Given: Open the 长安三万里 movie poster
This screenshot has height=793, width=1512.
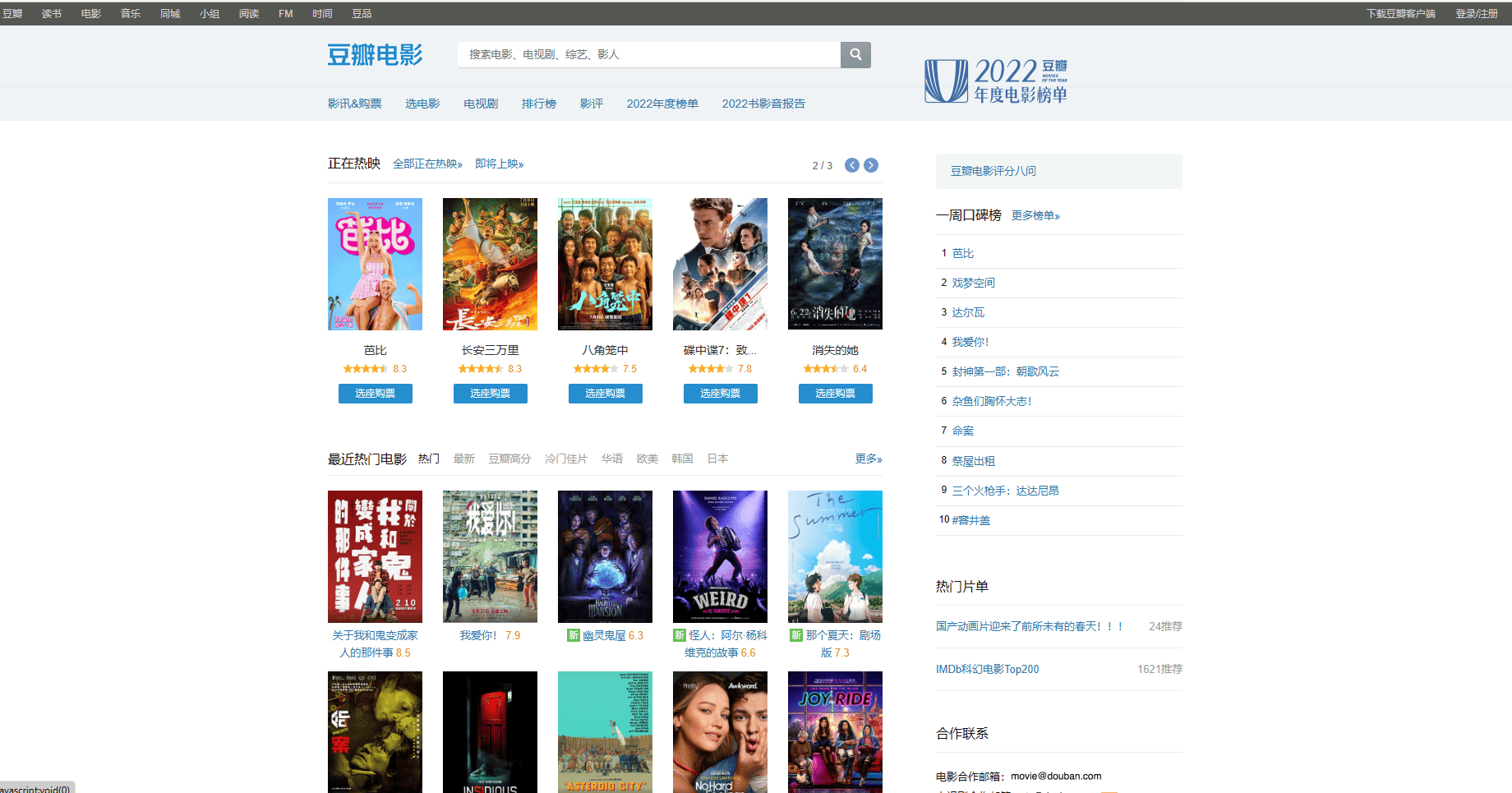Looking at the screenshot, I should click(x=490, y=264).
